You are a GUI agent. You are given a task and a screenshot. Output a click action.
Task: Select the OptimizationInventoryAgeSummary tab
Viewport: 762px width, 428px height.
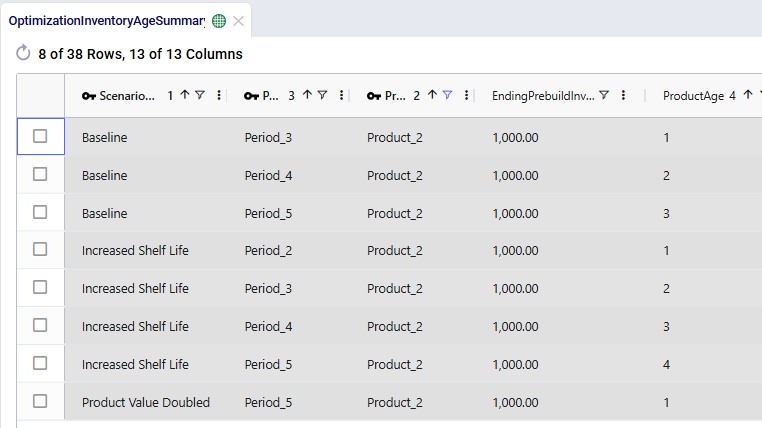[107, 21]
